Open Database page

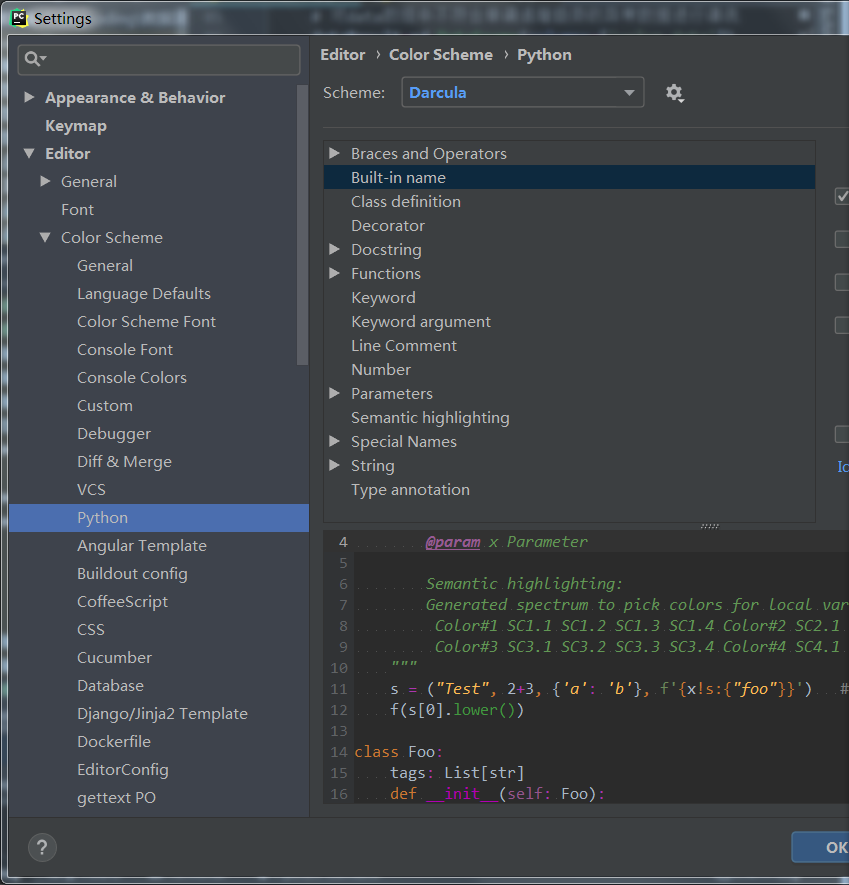[x=111, y=685]
